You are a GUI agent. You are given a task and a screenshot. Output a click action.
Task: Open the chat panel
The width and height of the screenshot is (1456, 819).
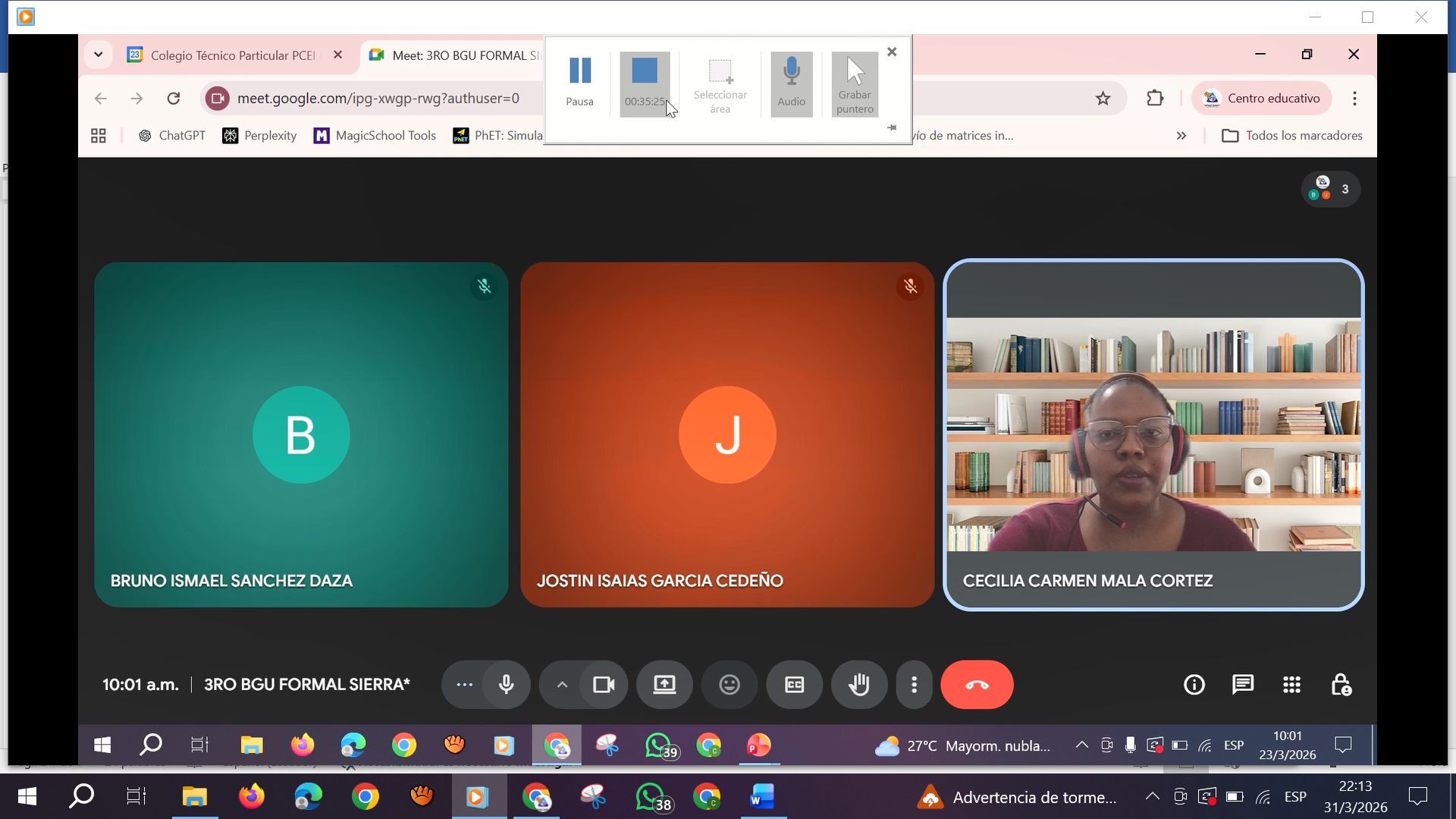pos(1243,685)
